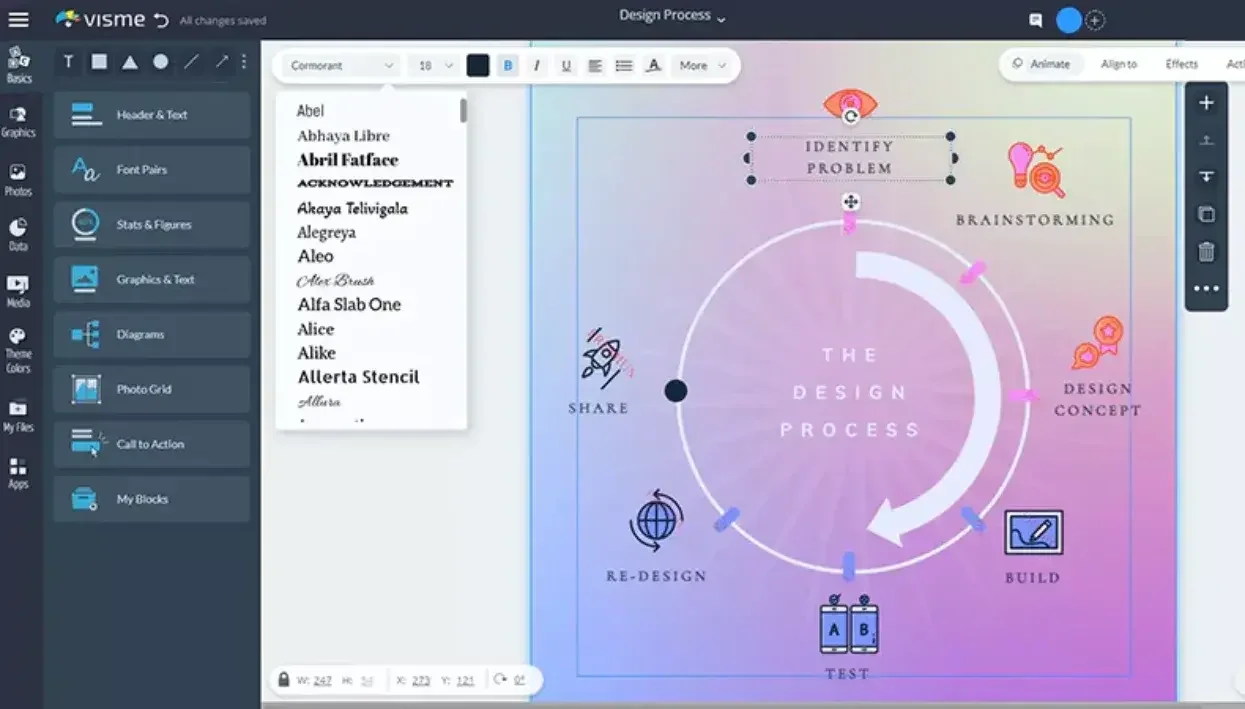Open the Effects tab
This screenshot has width=1245, height=709.
pos(1181,64)
